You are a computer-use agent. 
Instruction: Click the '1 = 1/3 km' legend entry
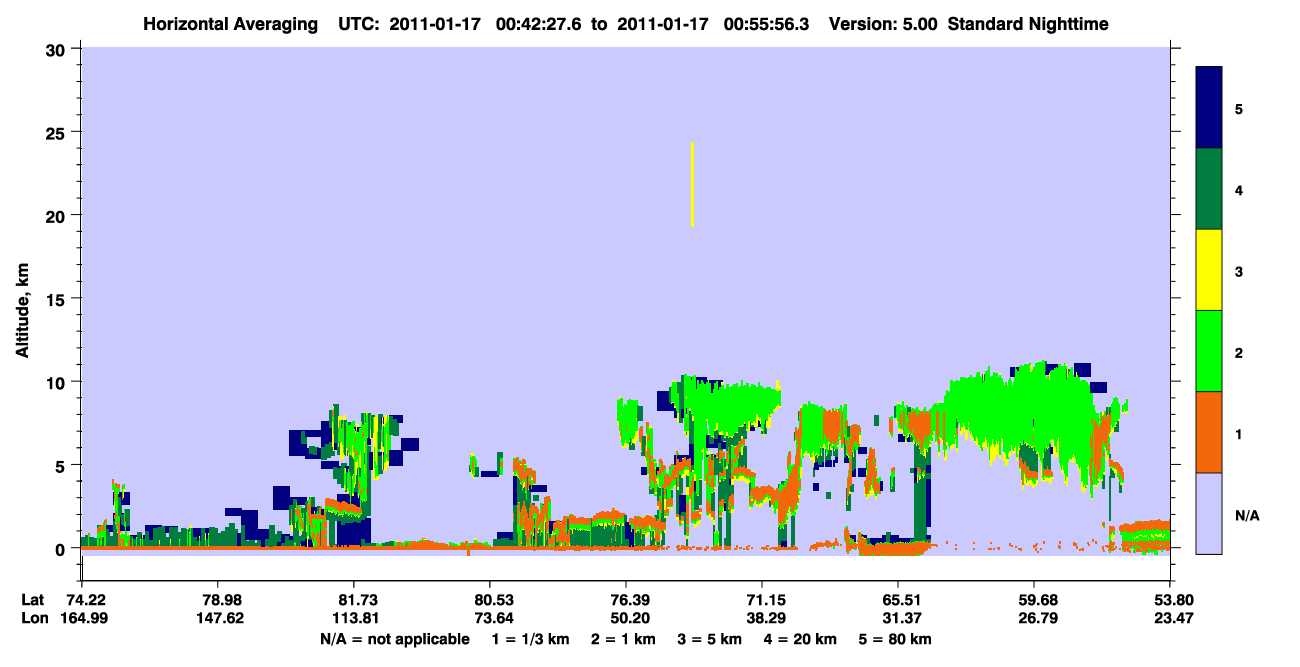click(x=530, y=638)
